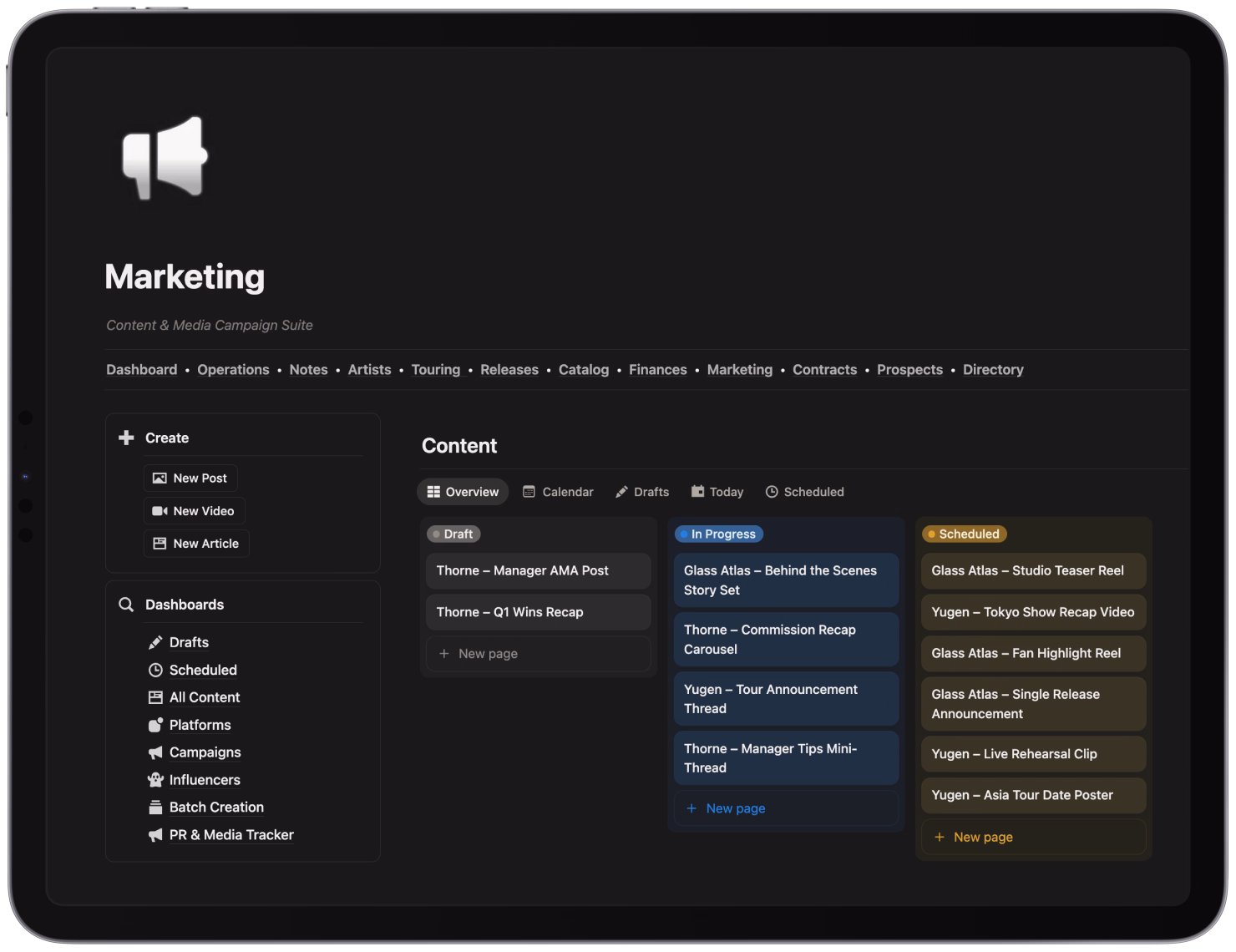Click the plus icon beside Create
Image resolution: width=1236 pixels, height=952 pixels.
pos(126,438)
